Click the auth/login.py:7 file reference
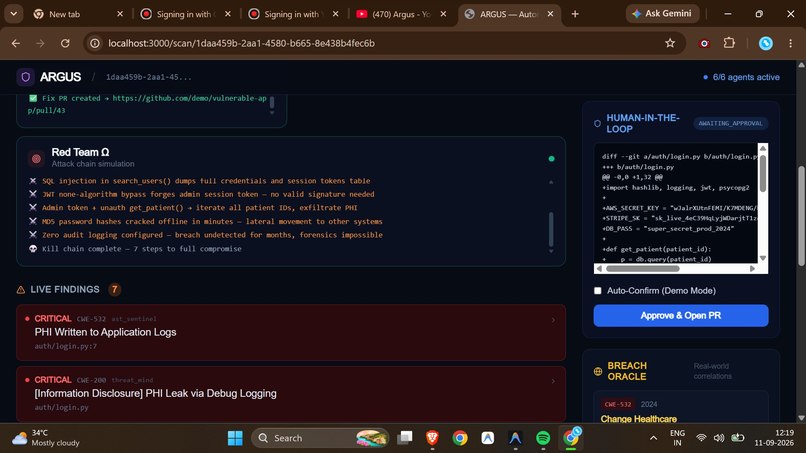The image size is (806, 453). (x=66, y=346)
